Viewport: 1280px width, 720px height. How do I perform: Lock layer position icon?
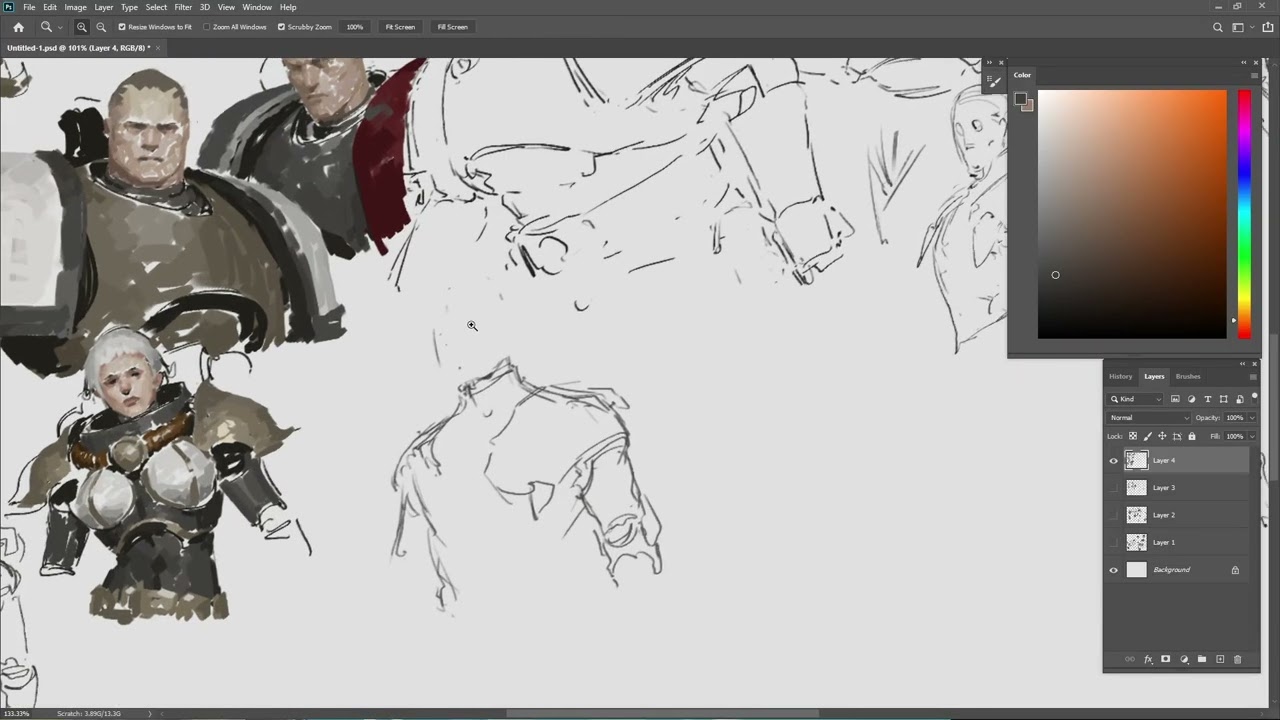coord(1162,436)
